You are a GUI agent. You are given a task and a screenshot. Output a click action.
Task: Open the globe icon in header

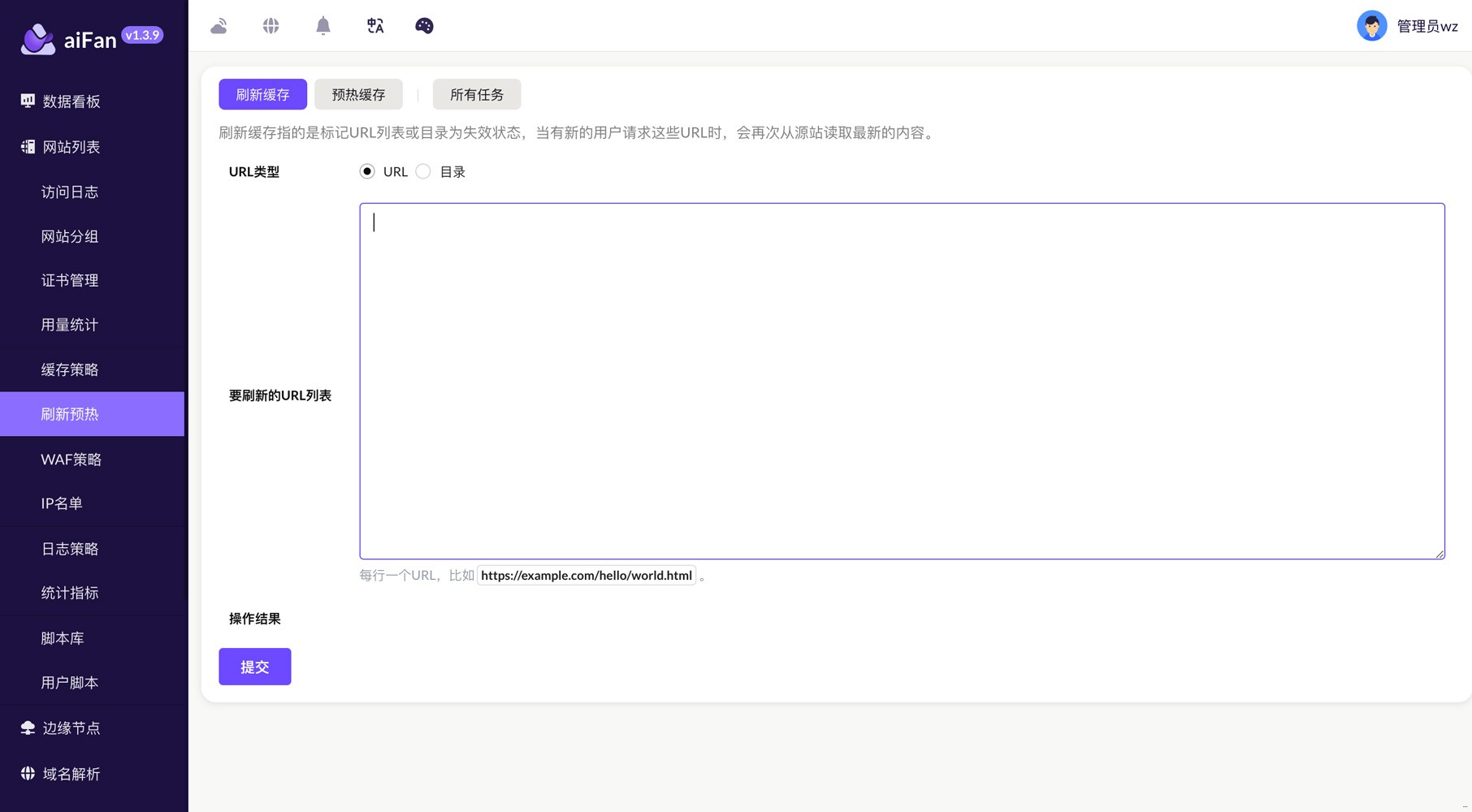(271, 26)
